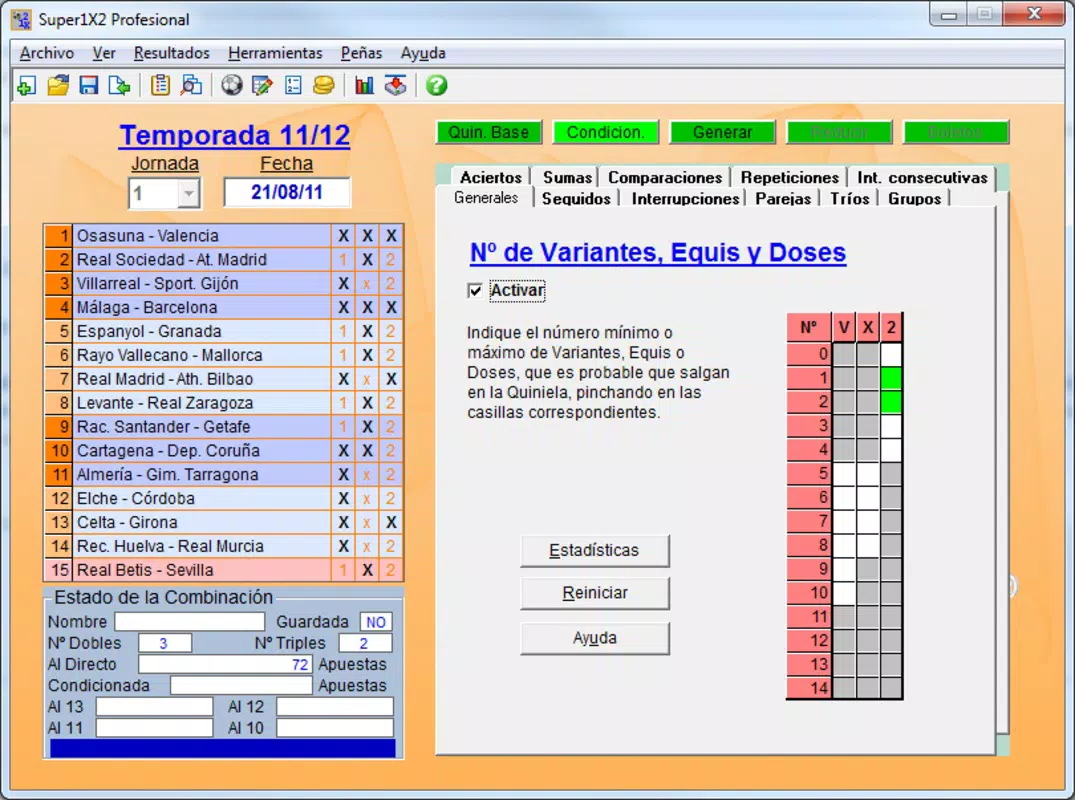Toggle sign 1 for Real Betis - Sevilla
This screenshot has width=1075, height=800.
coord(343,570)
